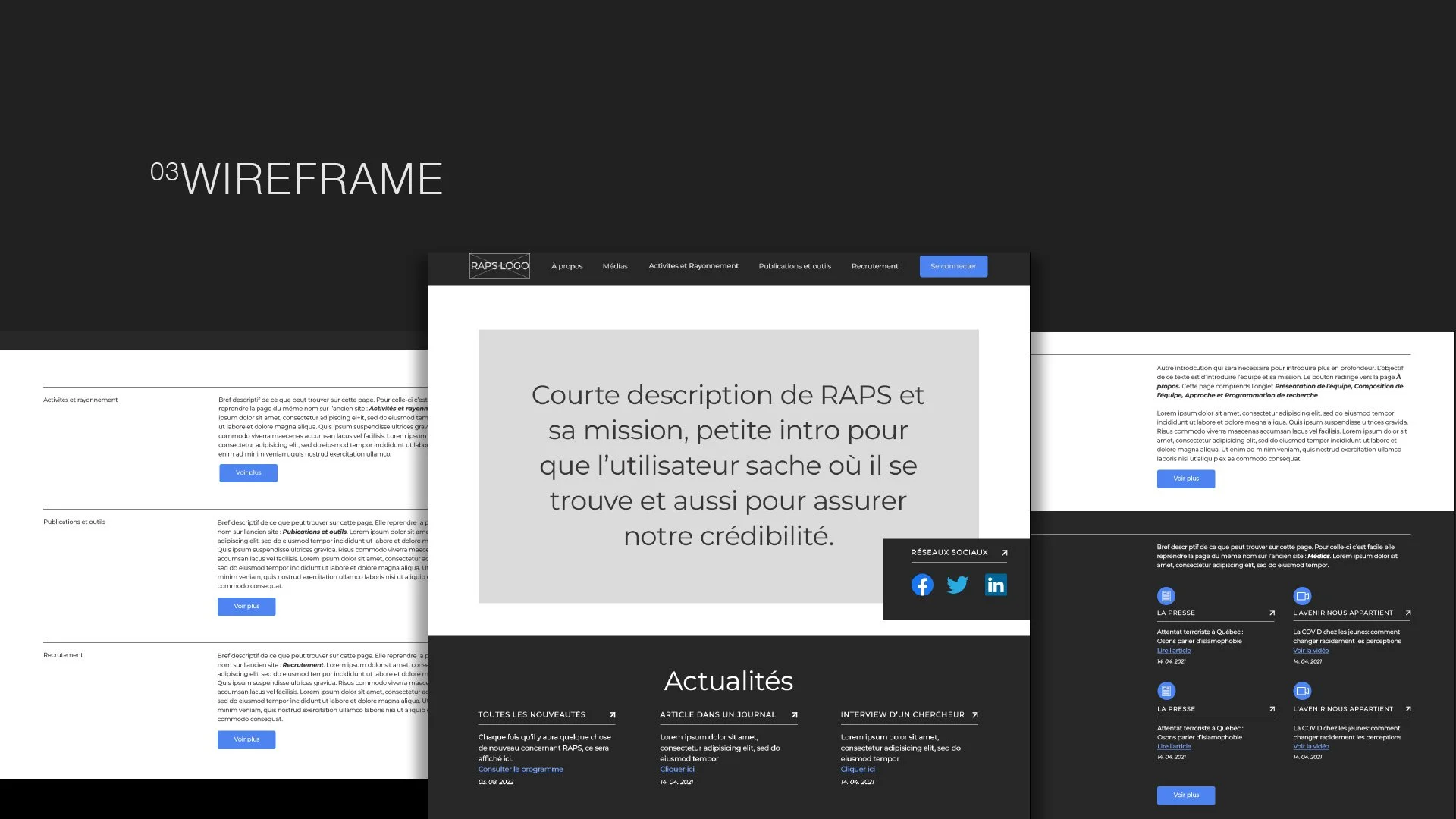Click the Facebook icon
Screen dimensions: 1456x819
922,585
